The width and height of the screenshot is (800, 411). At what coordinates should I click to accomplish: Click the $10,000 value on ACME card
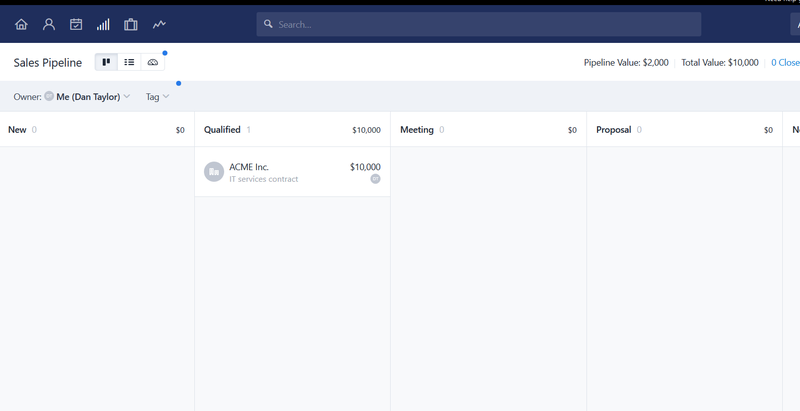[365, 167]
